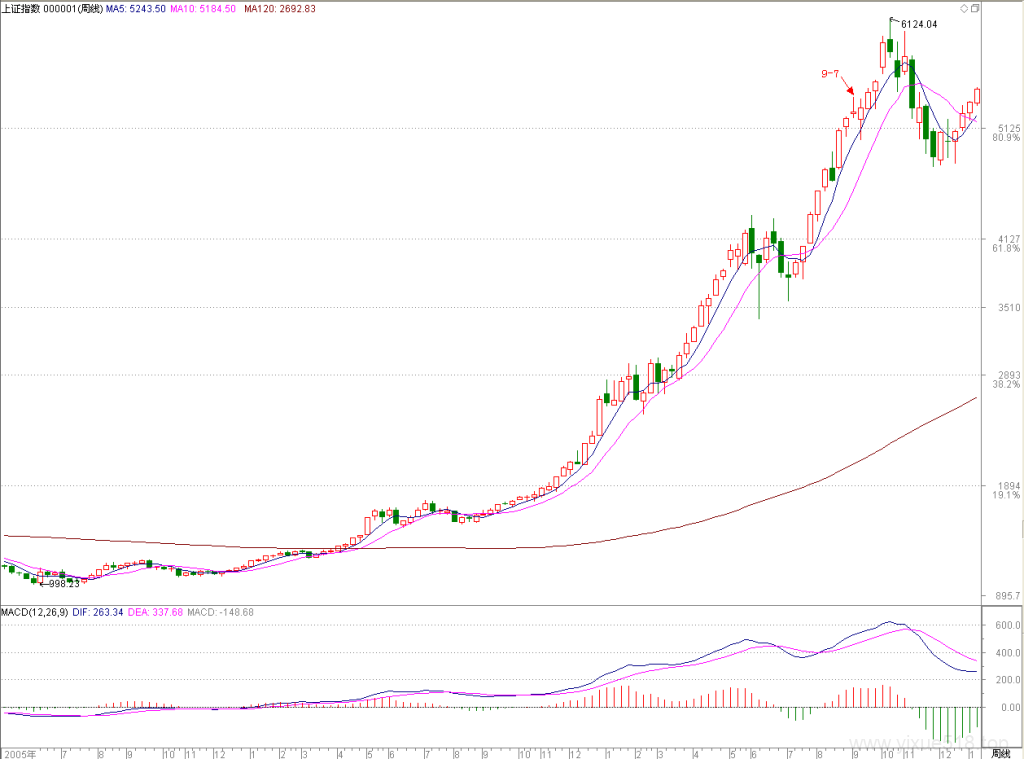Click the MACD: -148.68 value label
The width and height of the screenshot is (1024, 759).
click(220, 612)
